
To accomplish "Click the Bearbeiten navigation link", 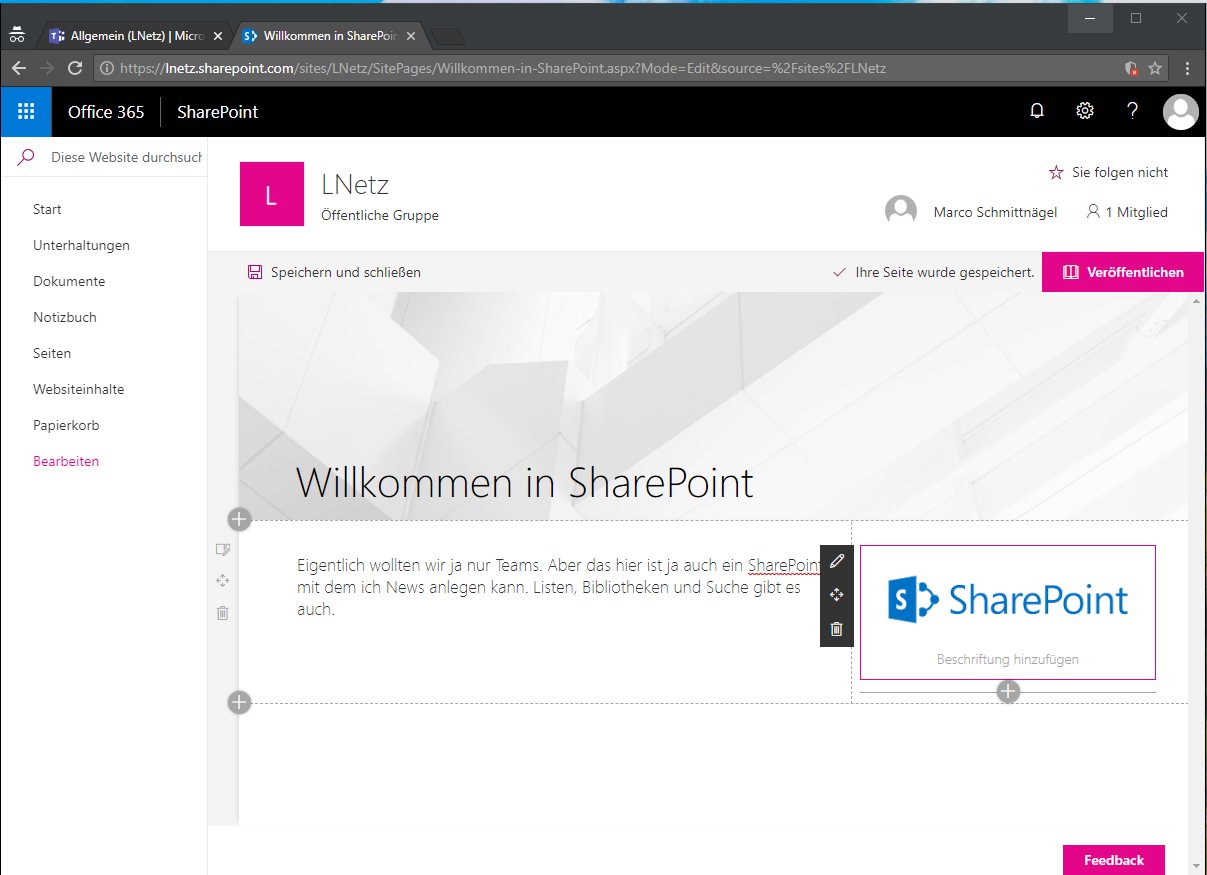I will 66,461.
